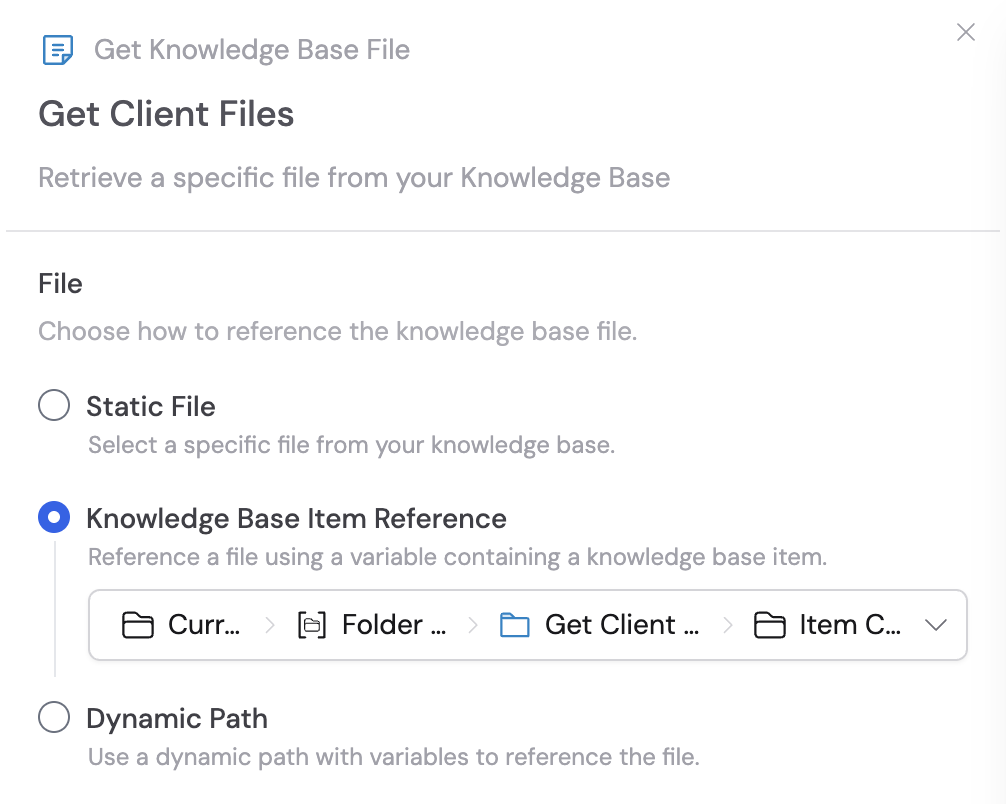Screen dimensions: 1006x804
Task: Click the Knowledge Base File note icon
Action: tap(57, 49)
